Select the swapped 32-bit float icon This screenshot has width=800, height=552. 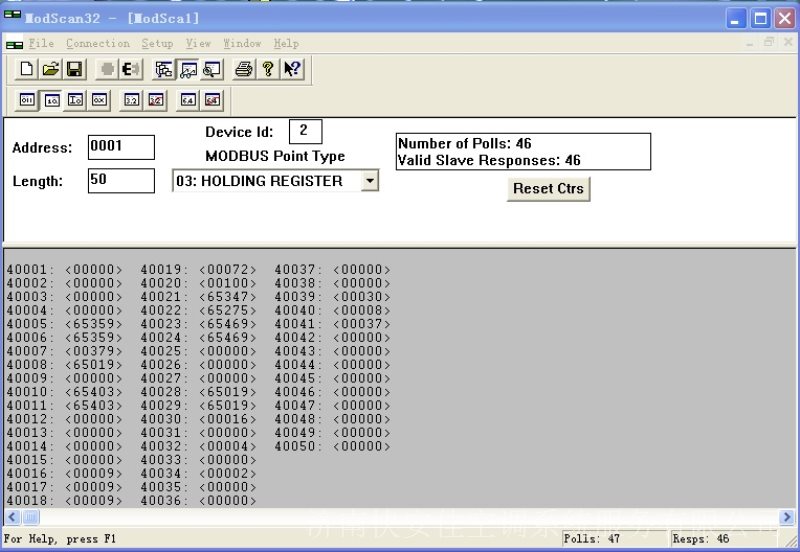click(x=156, y=100)
